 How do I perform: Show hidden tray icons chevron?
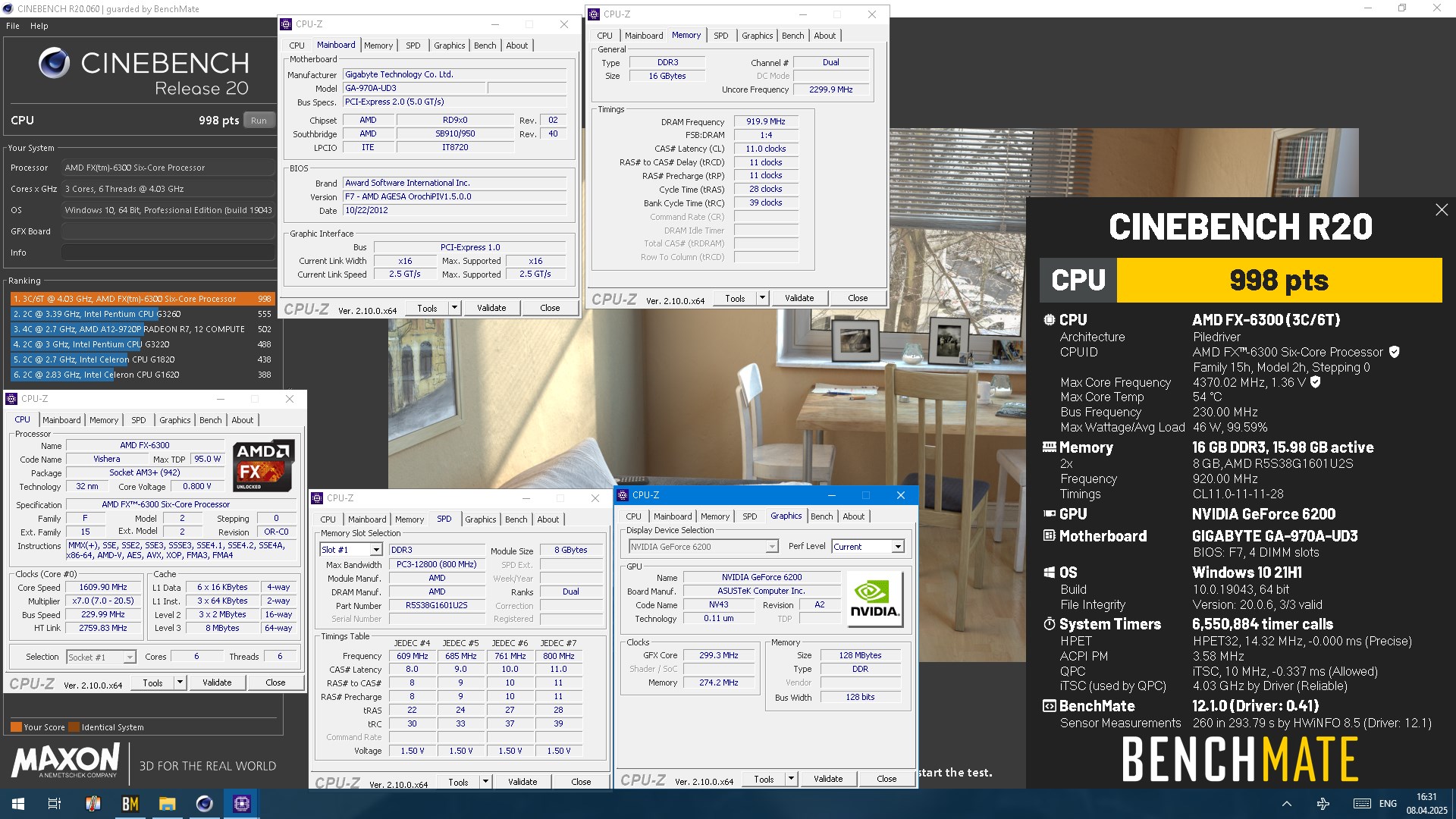click(1287, 804)
